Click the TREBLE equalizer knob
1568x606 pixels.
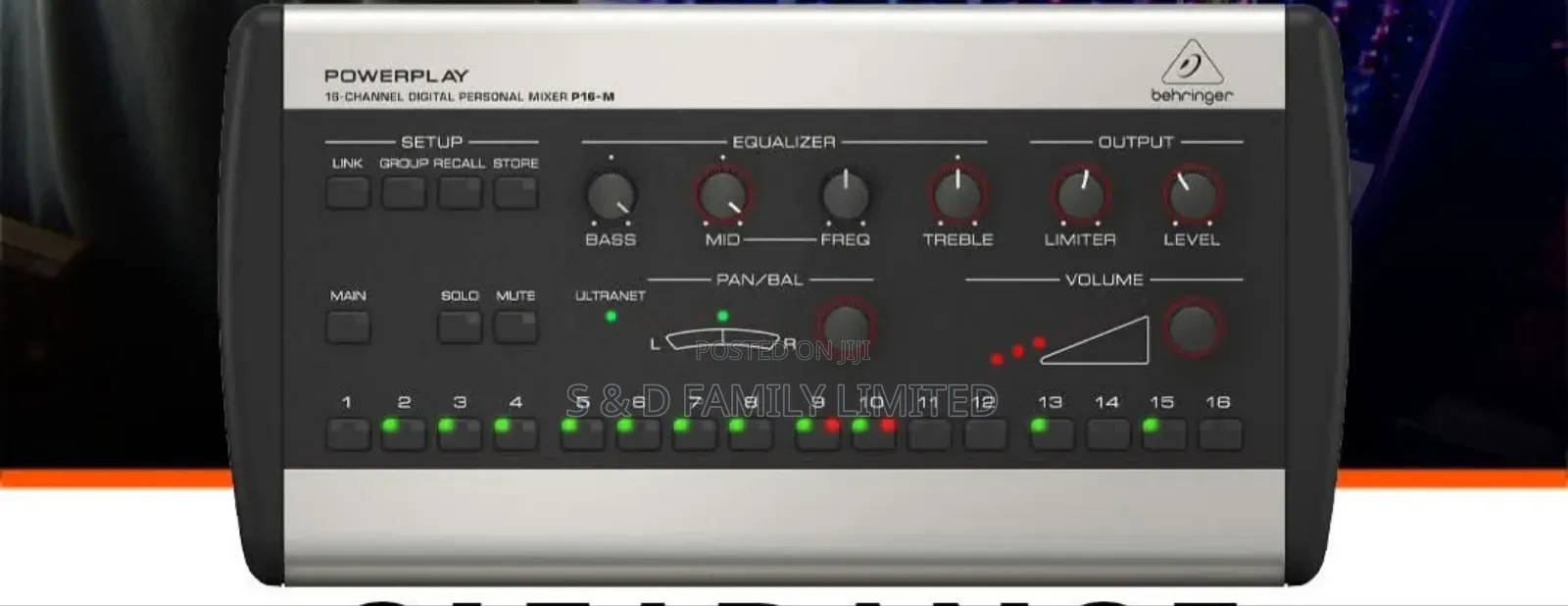click(x=957, y=195)
